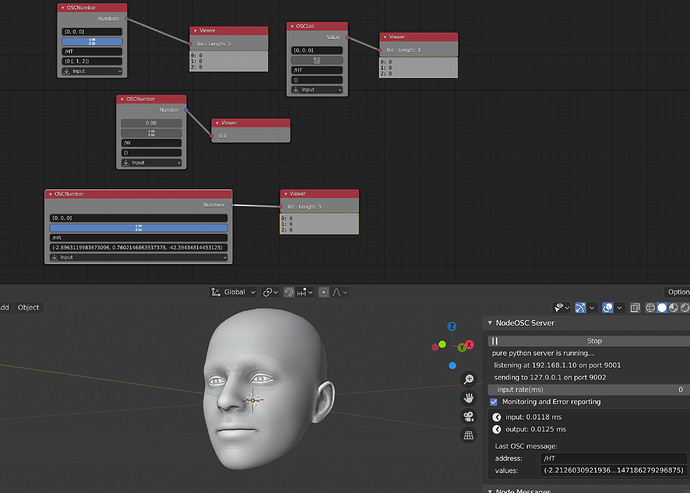The image size is (690, 493).
Task: Open Input direction dropdown in /W node
Action: 151,163
